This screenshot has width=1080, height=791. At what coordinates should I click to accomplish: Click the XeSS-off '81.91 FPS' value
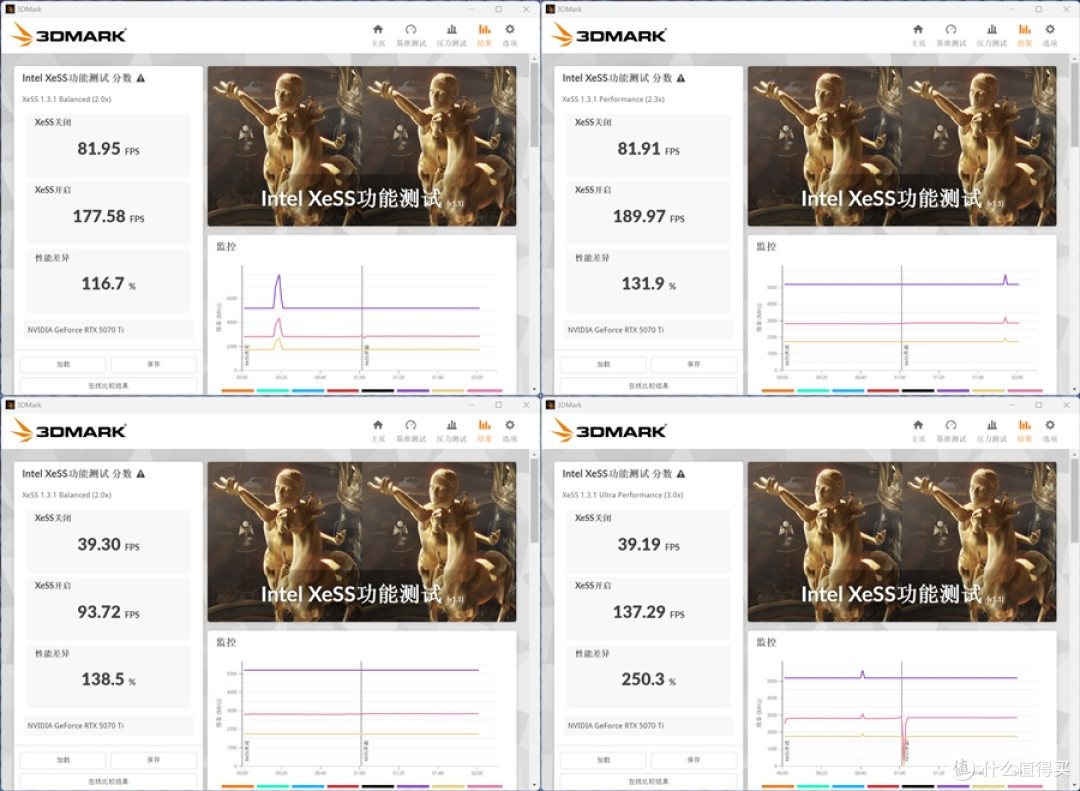649,149
